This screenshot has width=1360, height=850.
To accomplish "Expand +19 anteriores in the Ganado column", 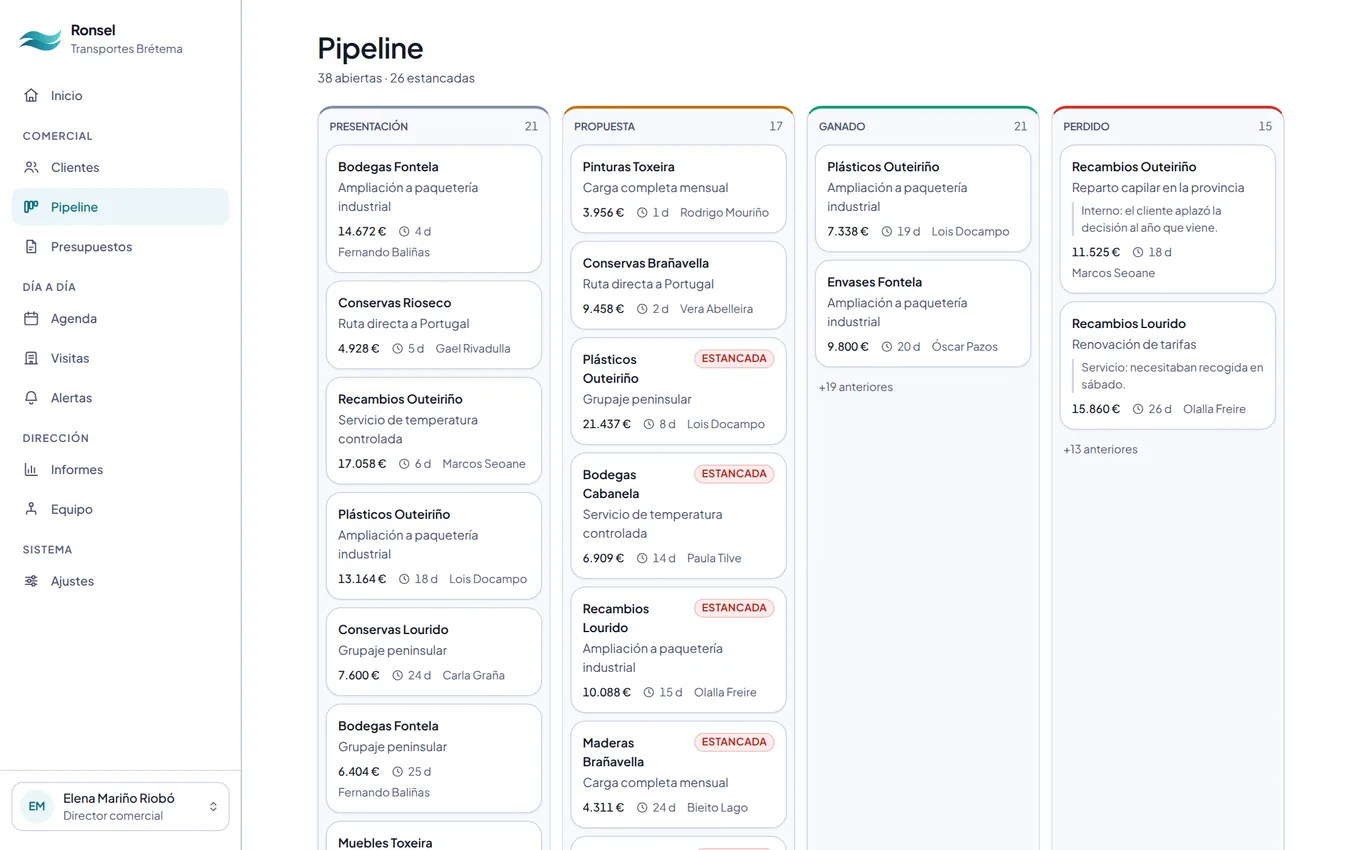I will click(856, 387).
